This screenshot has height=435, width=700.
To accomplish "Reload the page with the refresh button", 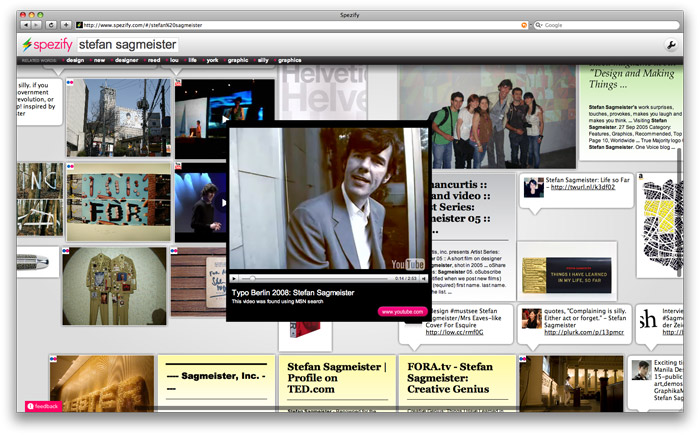I will pos(51,25).
